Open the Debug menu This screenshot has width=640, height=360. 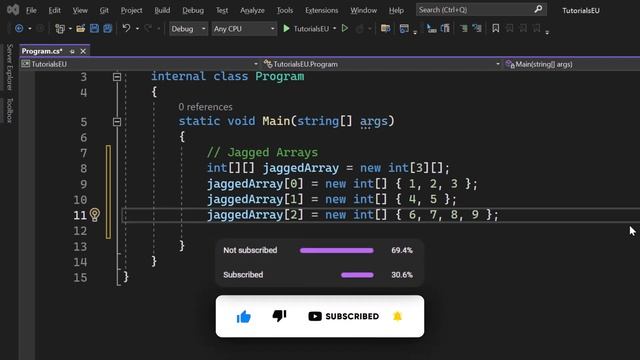193,10
